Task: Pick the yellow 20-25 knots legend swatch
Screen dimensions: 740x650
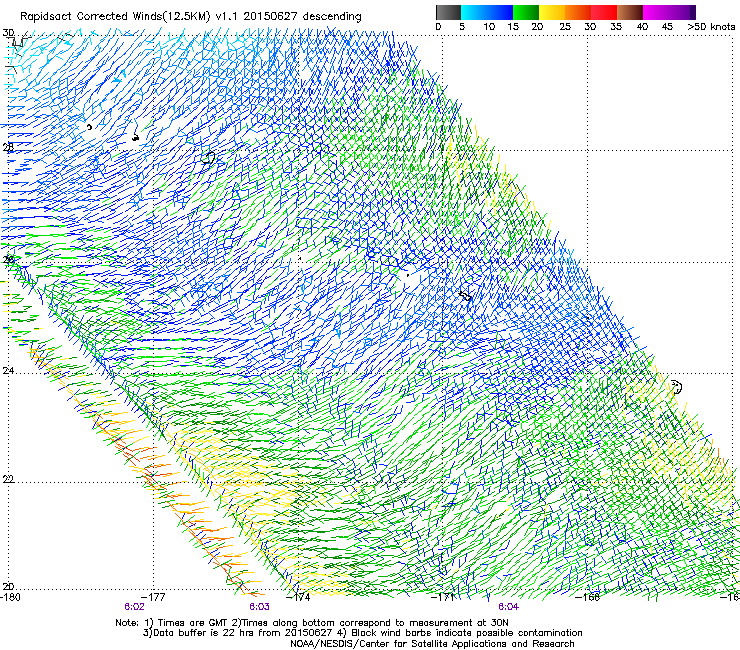Action: [x=552, y=12]
